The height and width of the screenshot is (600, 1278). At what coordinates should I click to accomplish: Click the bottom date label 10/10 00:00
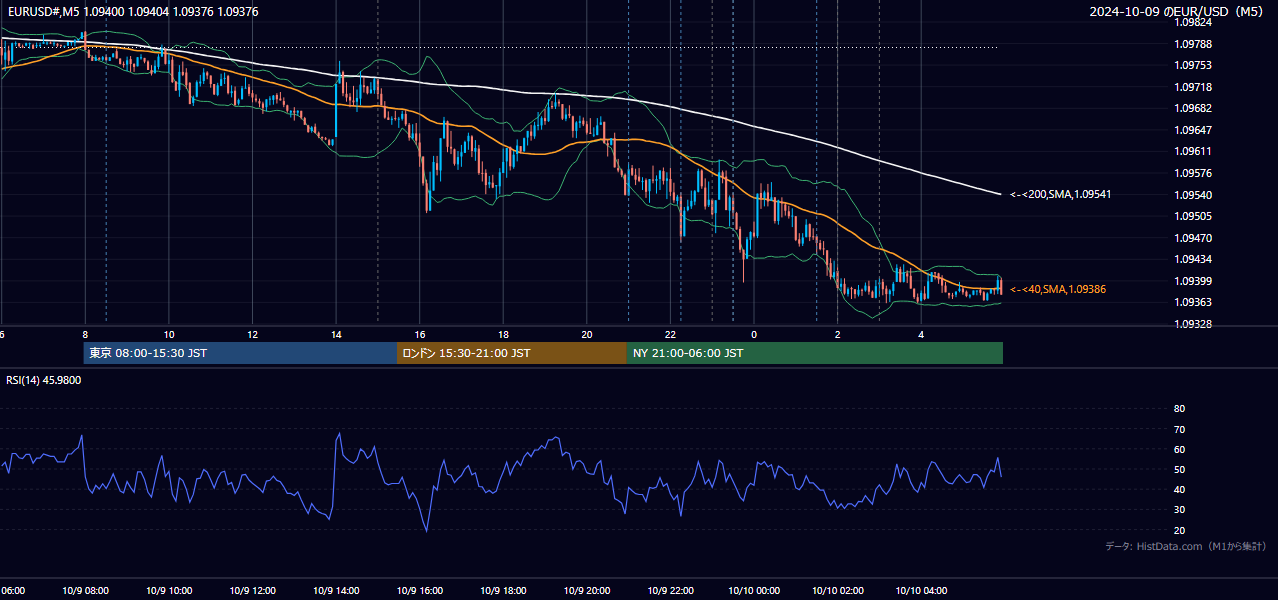point(754,591)
